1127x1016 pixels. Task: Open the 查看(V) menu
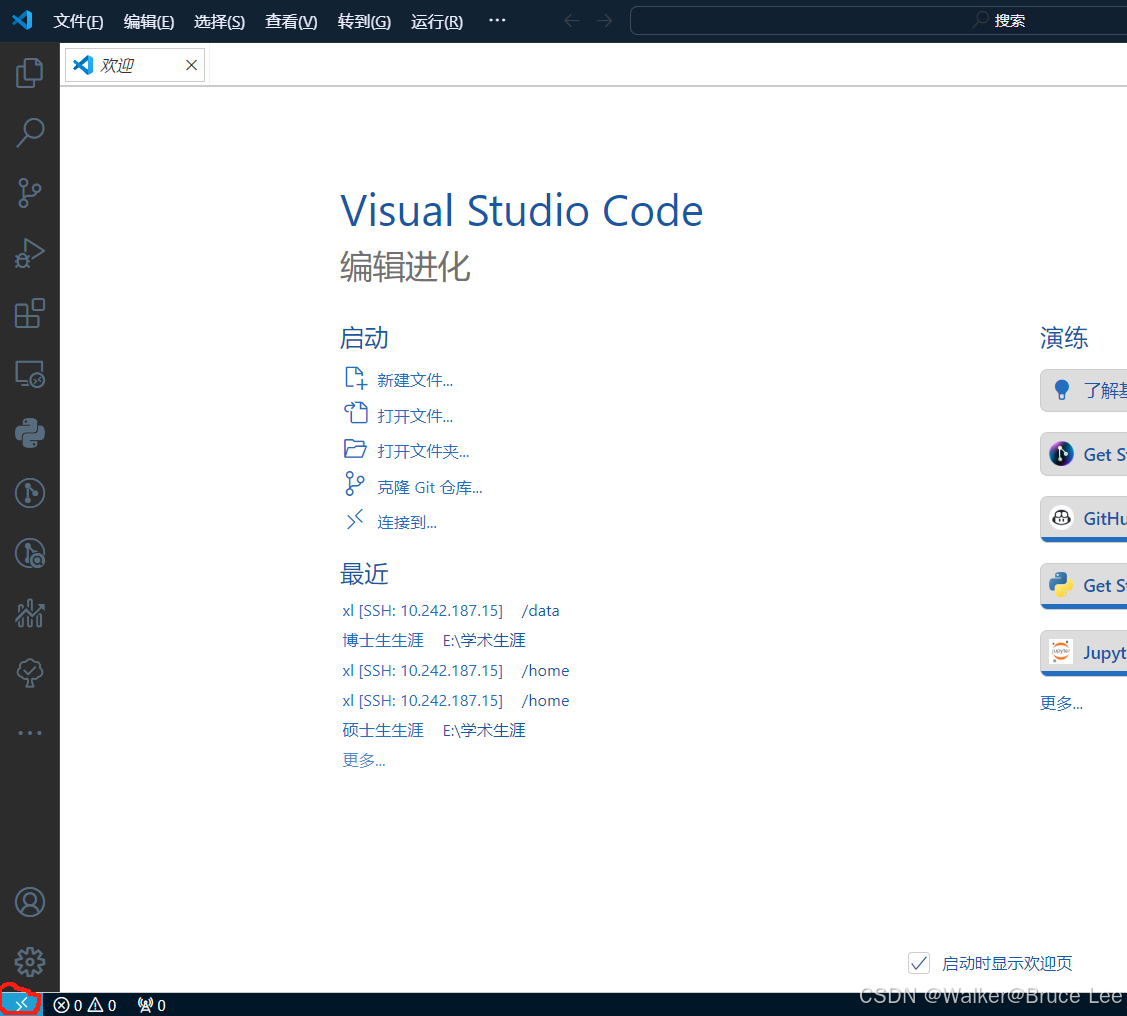[291, 22]
